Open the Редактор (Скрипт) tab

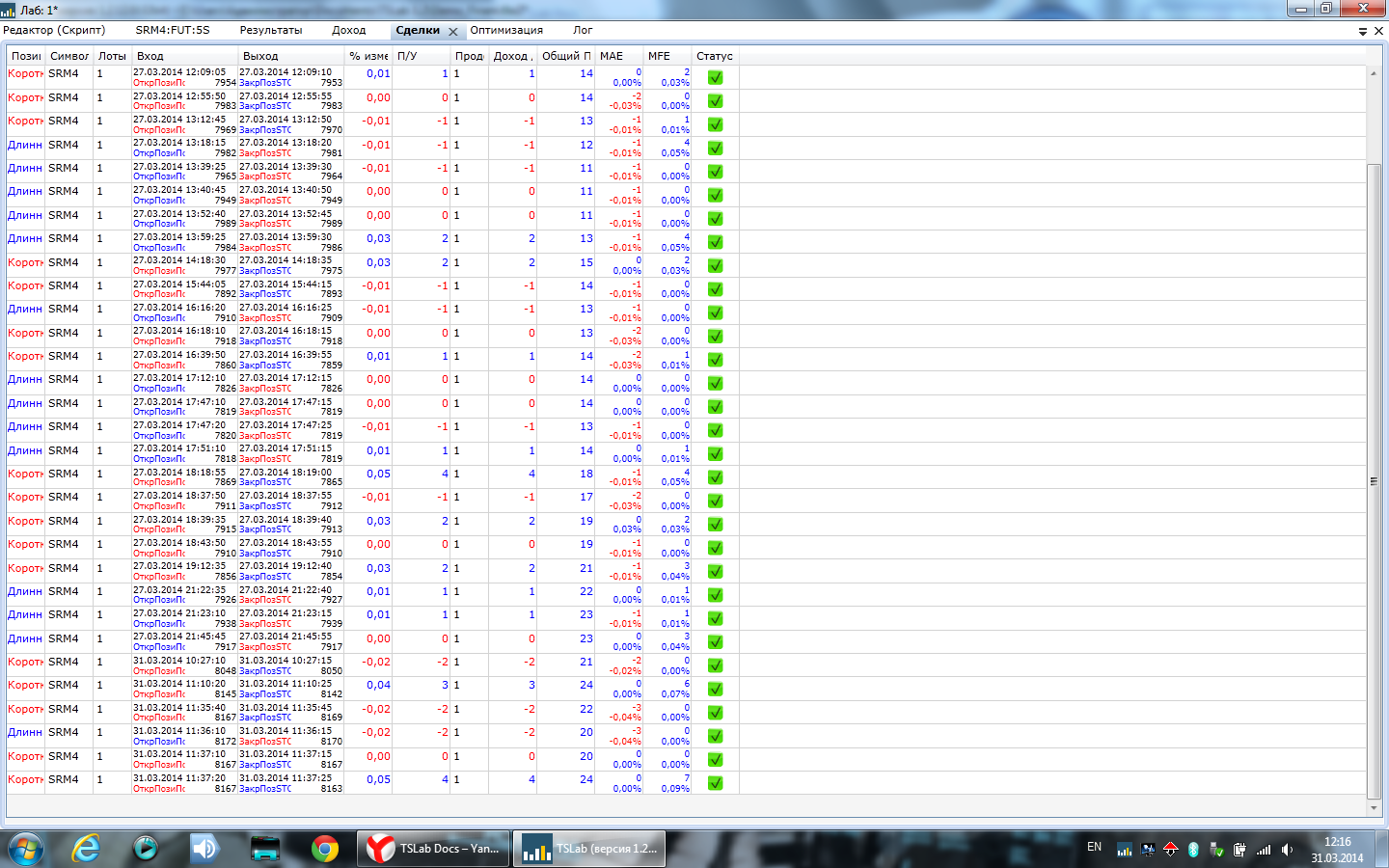coord(54,31)
